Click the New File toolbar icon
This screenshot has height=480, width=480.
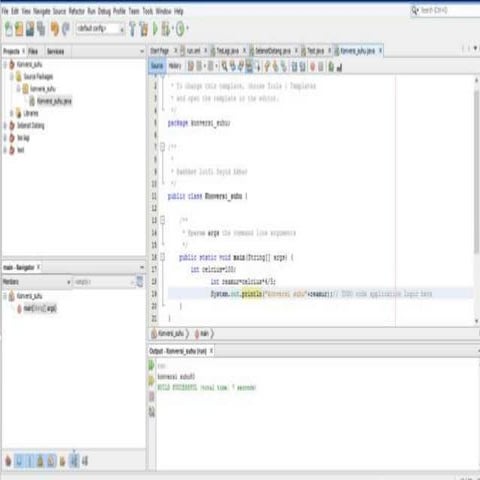point(9,29)
